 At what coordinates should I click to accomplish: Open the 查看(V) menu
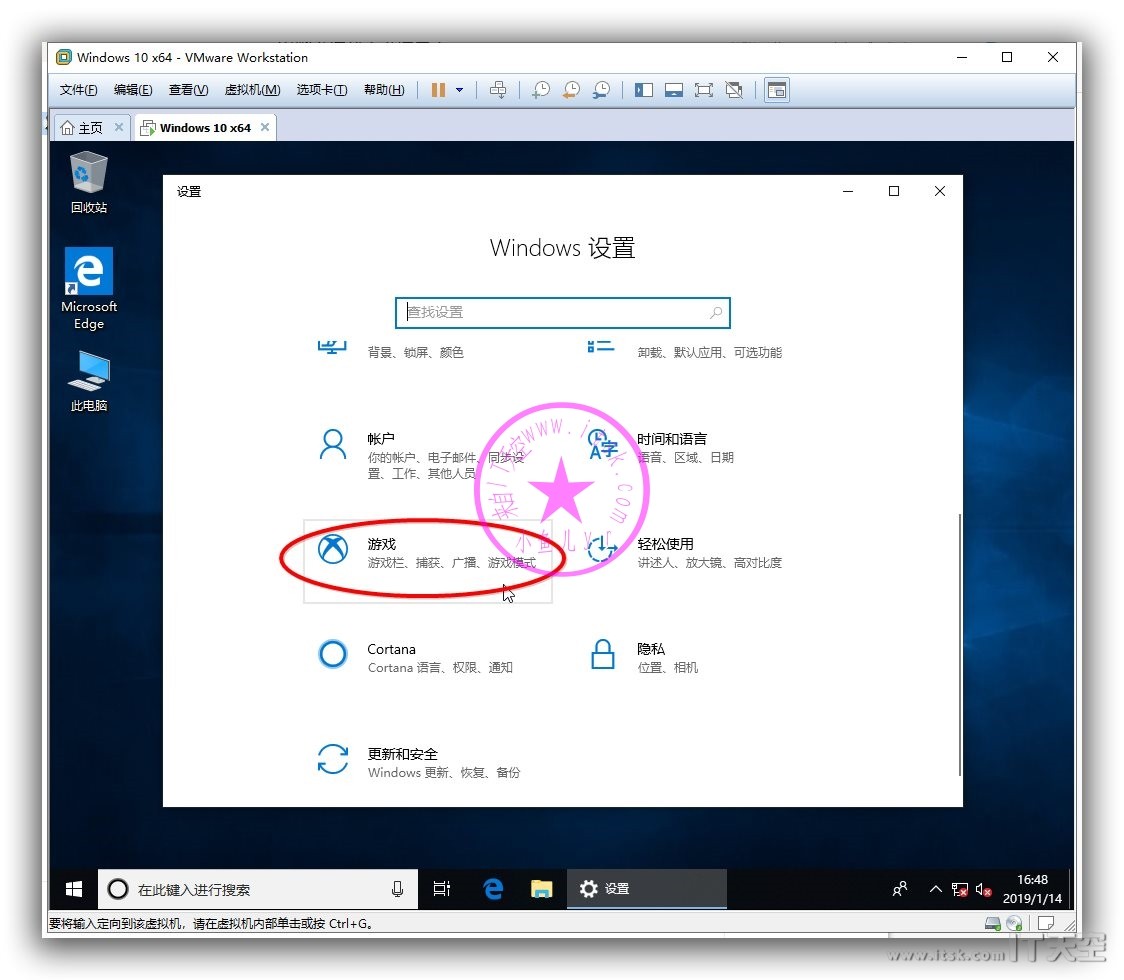[x=189, y=90]
